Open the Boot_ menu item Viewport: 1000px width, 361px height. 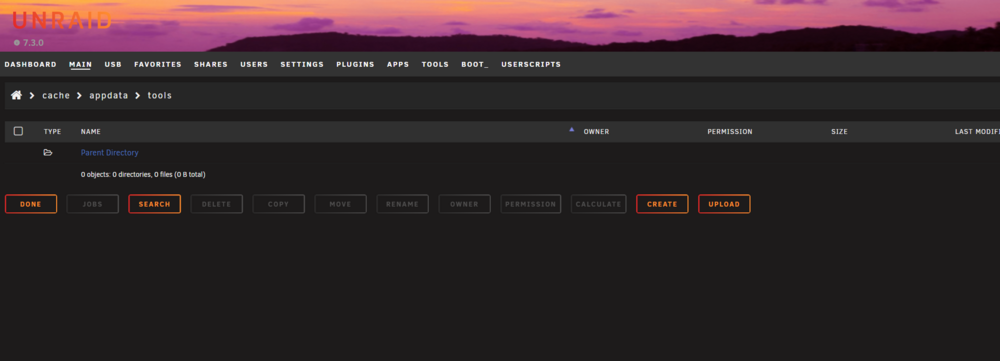[475, 64]
